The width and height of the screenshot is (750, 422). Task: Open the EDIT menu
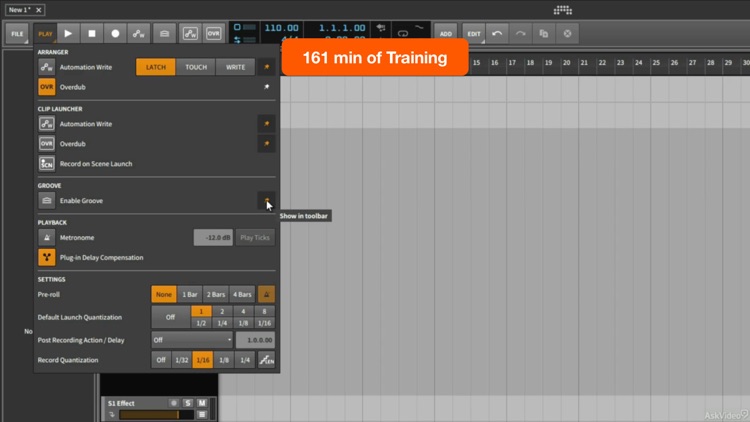(x=474, y=33)
